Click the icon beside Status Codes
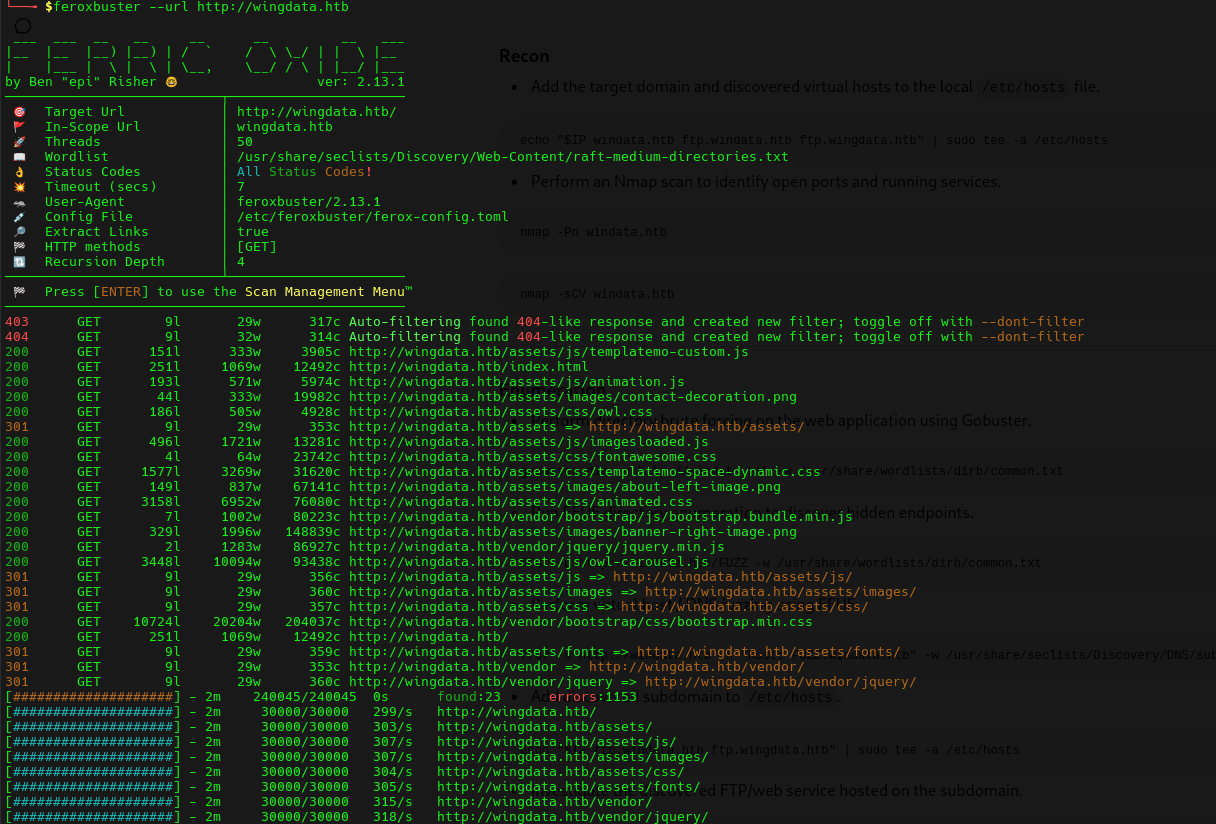Image resolution: width=1216 pixels, height=824 pixels. [x=19, y=172]
